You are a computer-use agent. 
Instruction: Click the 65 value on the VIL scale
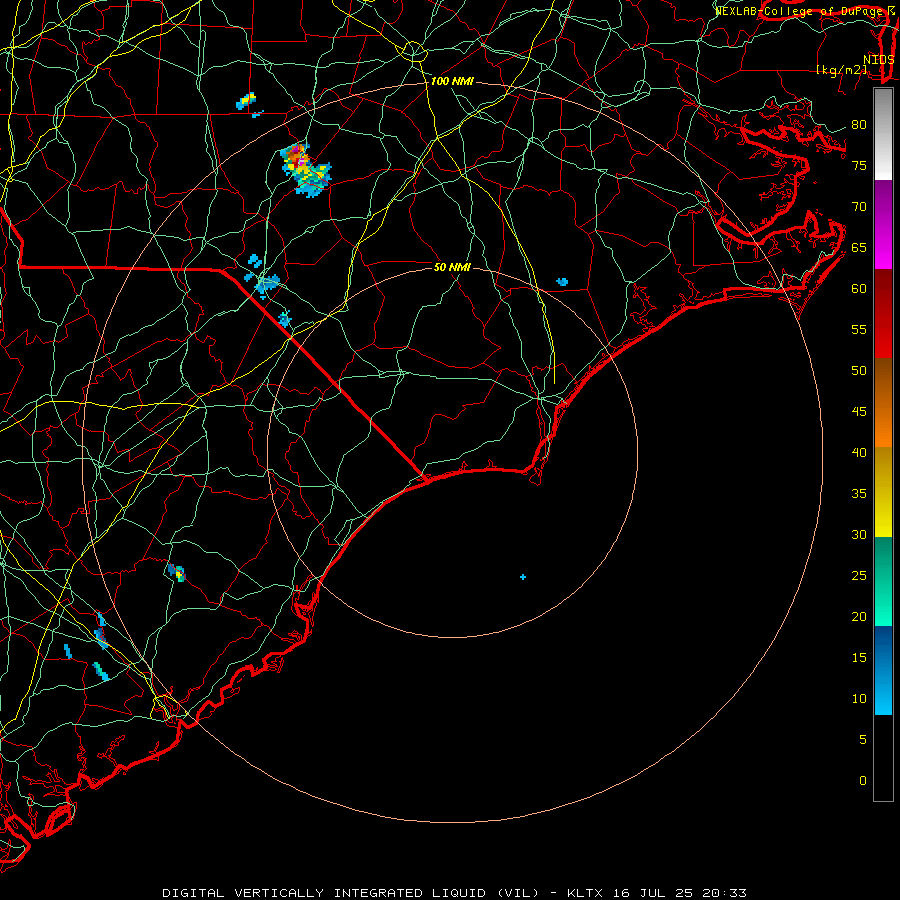[859, 247]
